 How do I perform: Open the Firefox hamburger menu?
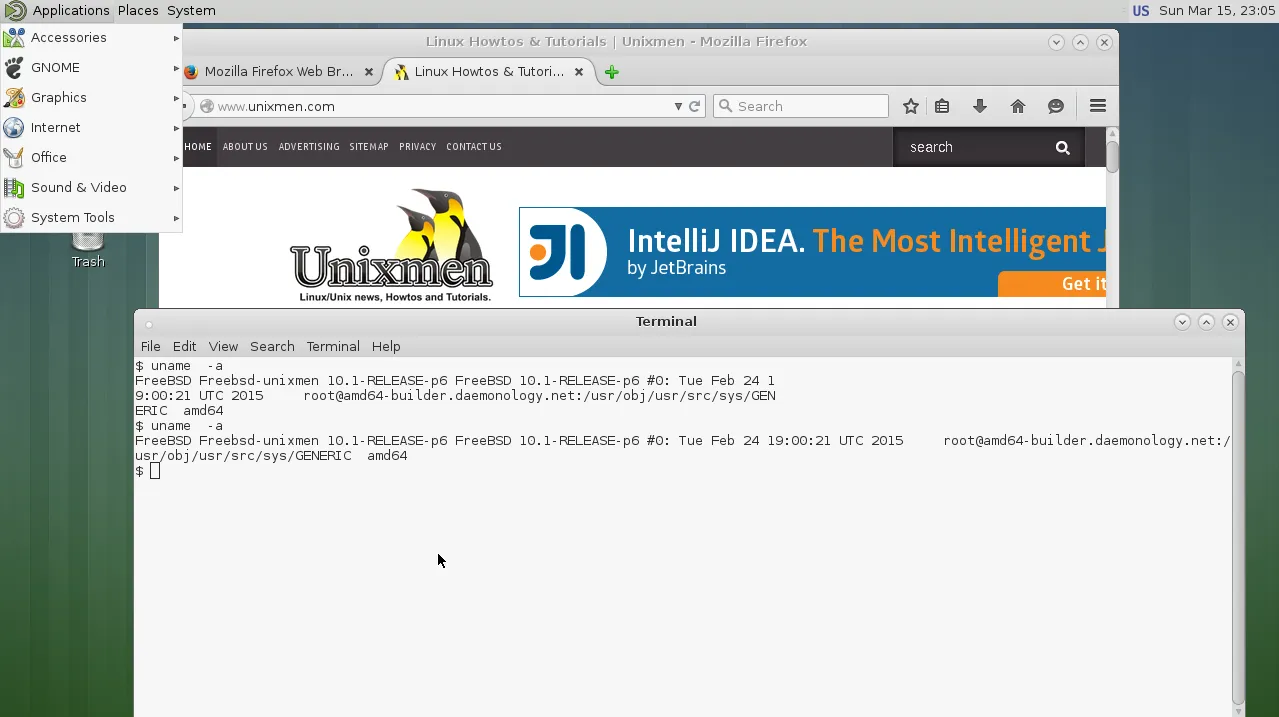1097,106
